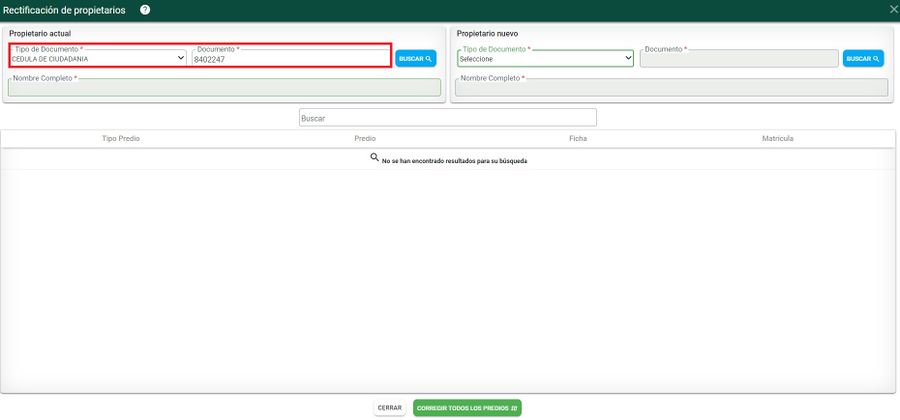This screenshot has height=420, width=900.
Task: Click the Predio column header
Action: (365, 138)
